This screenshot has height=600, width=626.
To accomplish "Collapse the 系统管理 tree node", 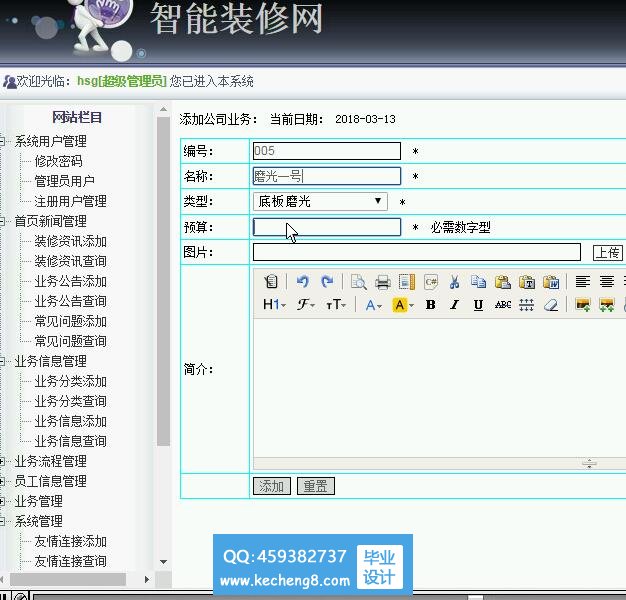I will point(2,521).
